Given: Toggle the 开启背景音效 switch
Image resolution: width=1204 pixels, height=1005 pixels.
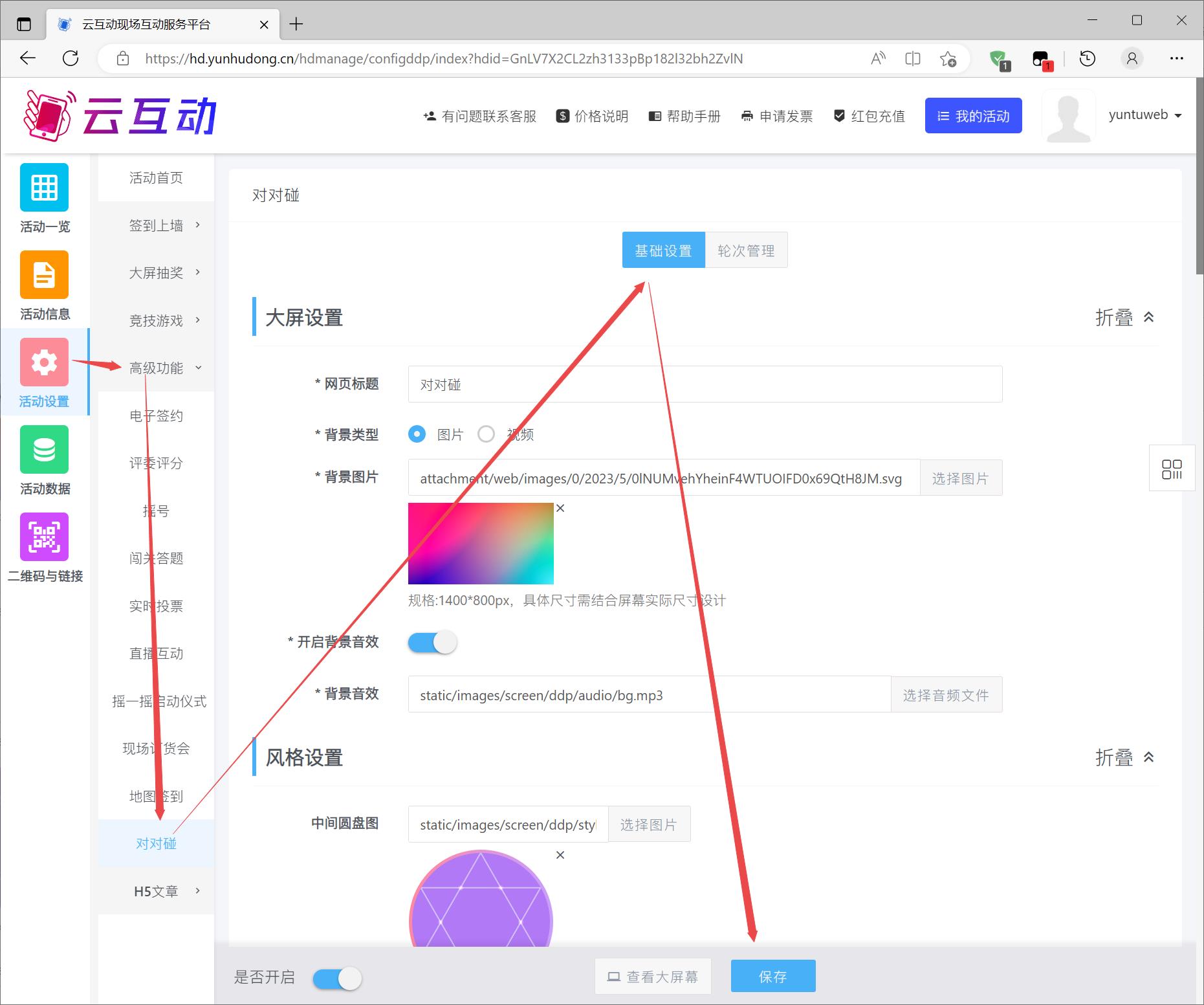Looking at the screenshot, I should (432, 643).
